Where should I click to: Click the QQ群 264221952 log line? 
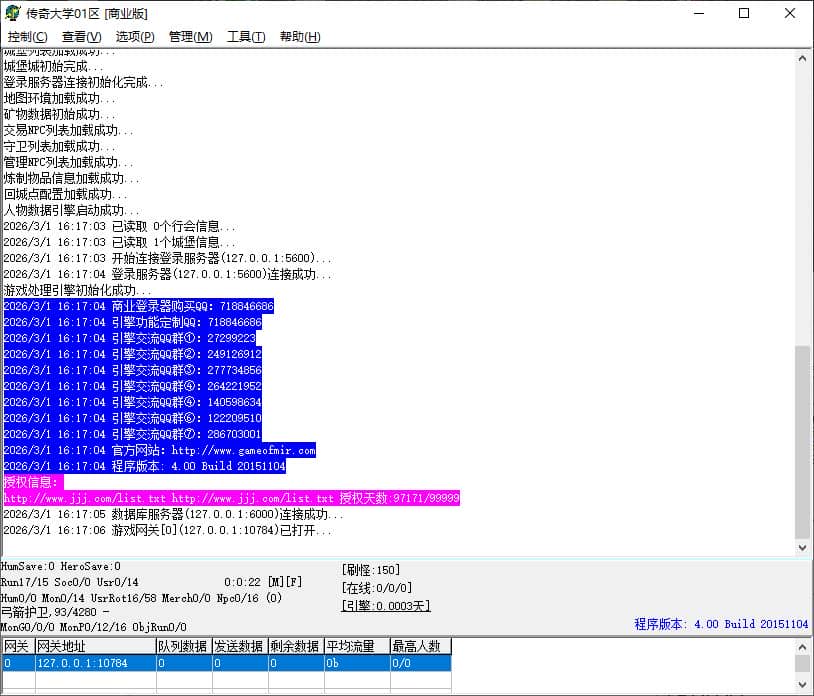pyautogui.click(x=132, y=386)
